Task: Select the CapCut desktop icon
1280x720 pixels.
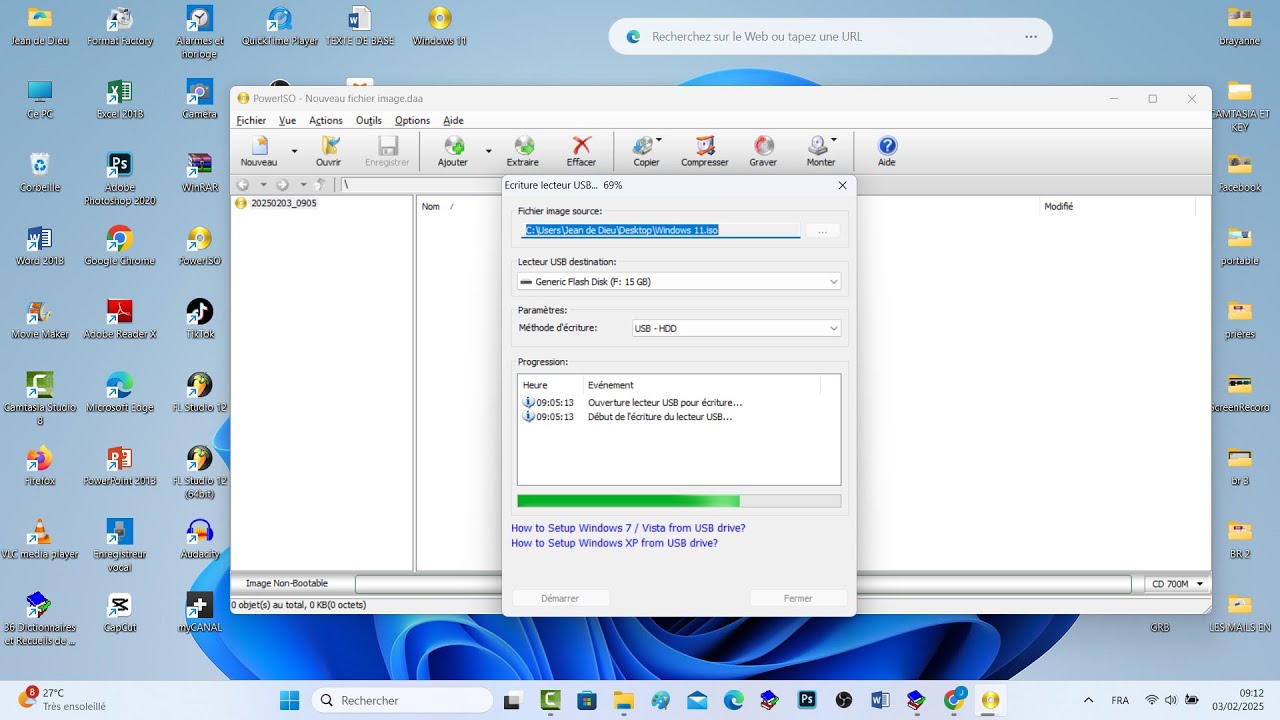Action: (x=120, y=612)
